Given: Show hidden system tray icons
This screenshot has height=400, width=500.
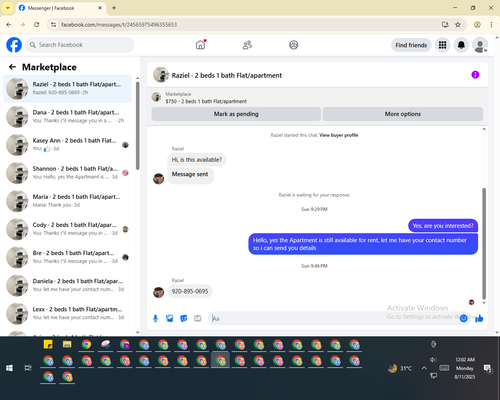Looking at the screenshot, I should click(x=424, y=368).
